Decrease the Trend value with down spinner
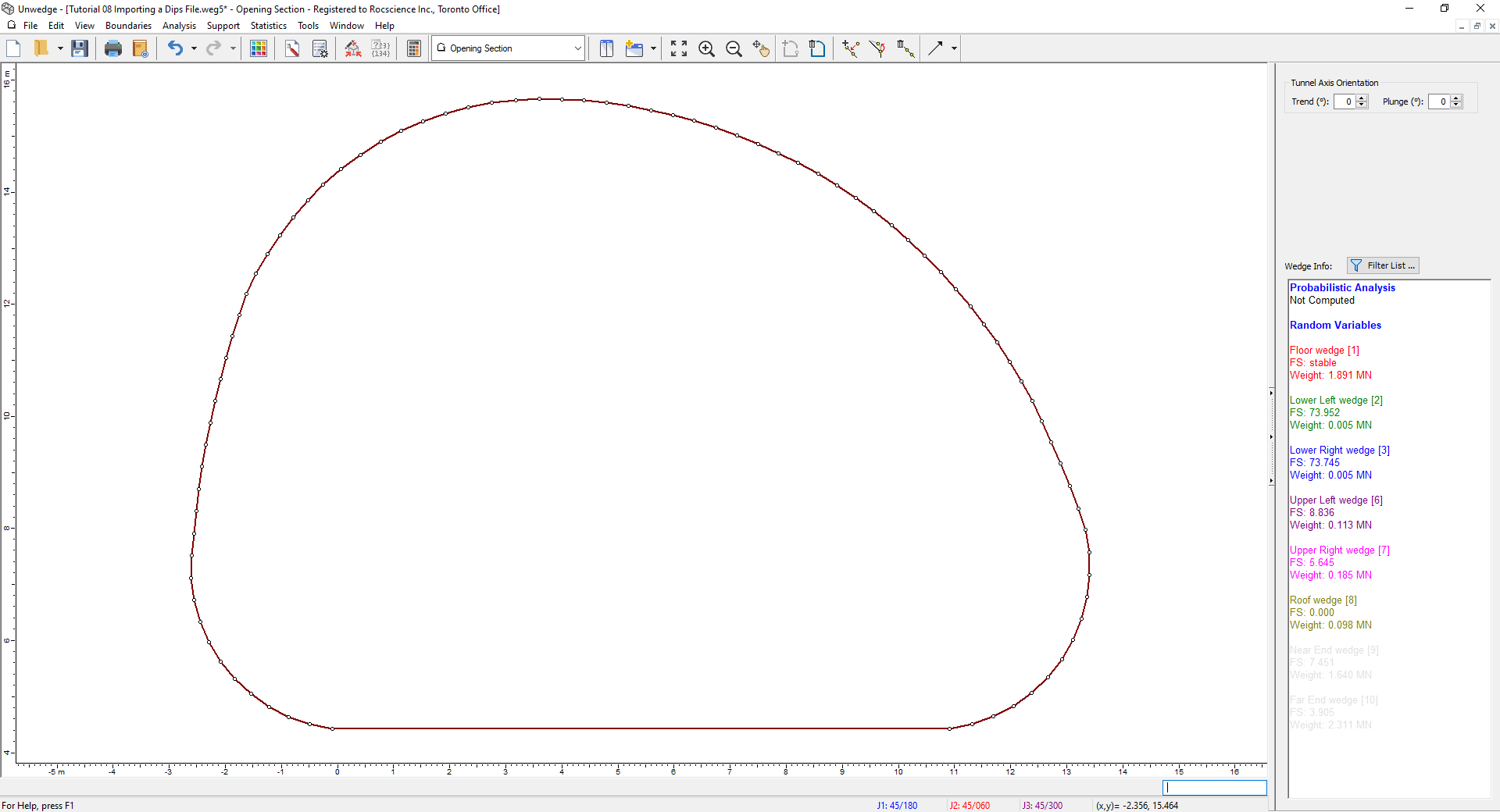Screen dimensions: 1500x812 point(1362,105)
